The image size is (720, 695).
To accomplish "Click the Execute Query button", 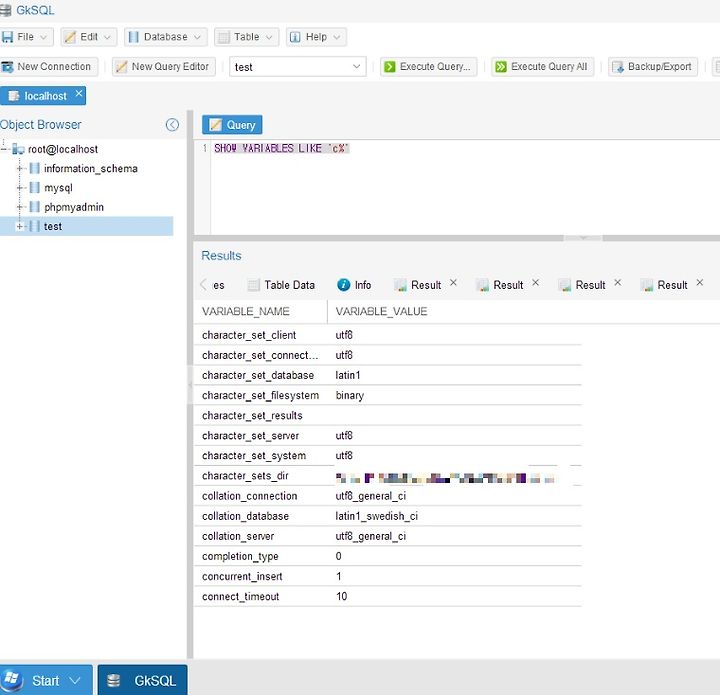I will point(428,67).
